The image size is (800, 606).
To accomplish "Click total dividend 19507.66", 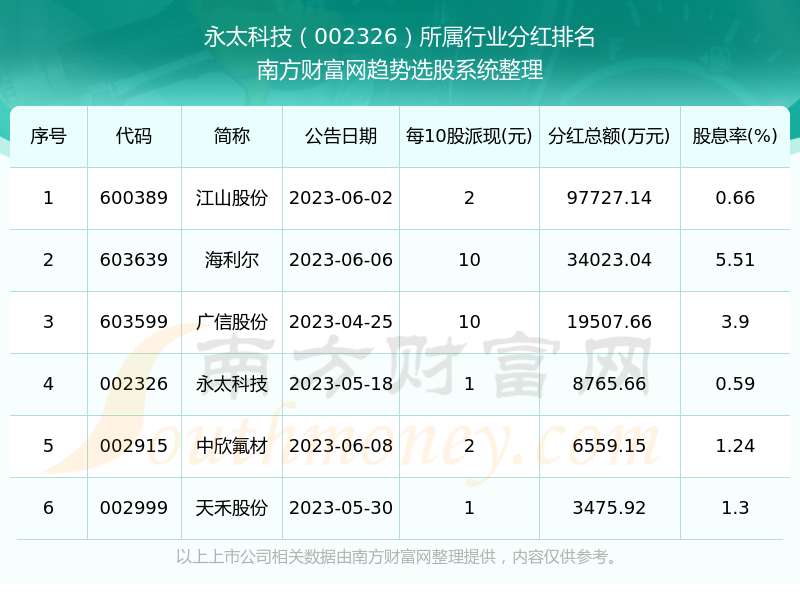I will click(x=609, y=322).
